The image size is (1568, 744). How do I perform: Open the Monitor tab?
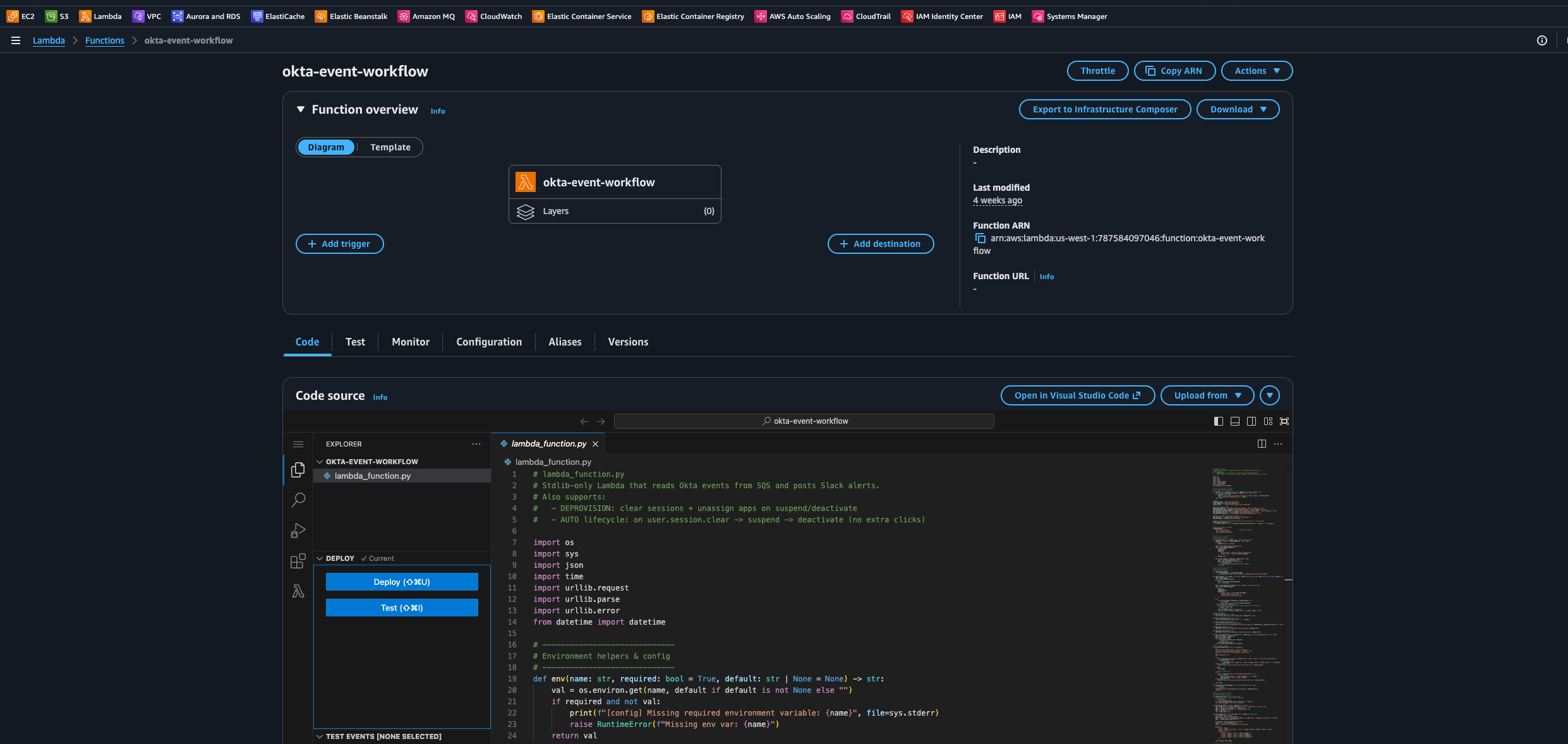click(x=410, y=342)
